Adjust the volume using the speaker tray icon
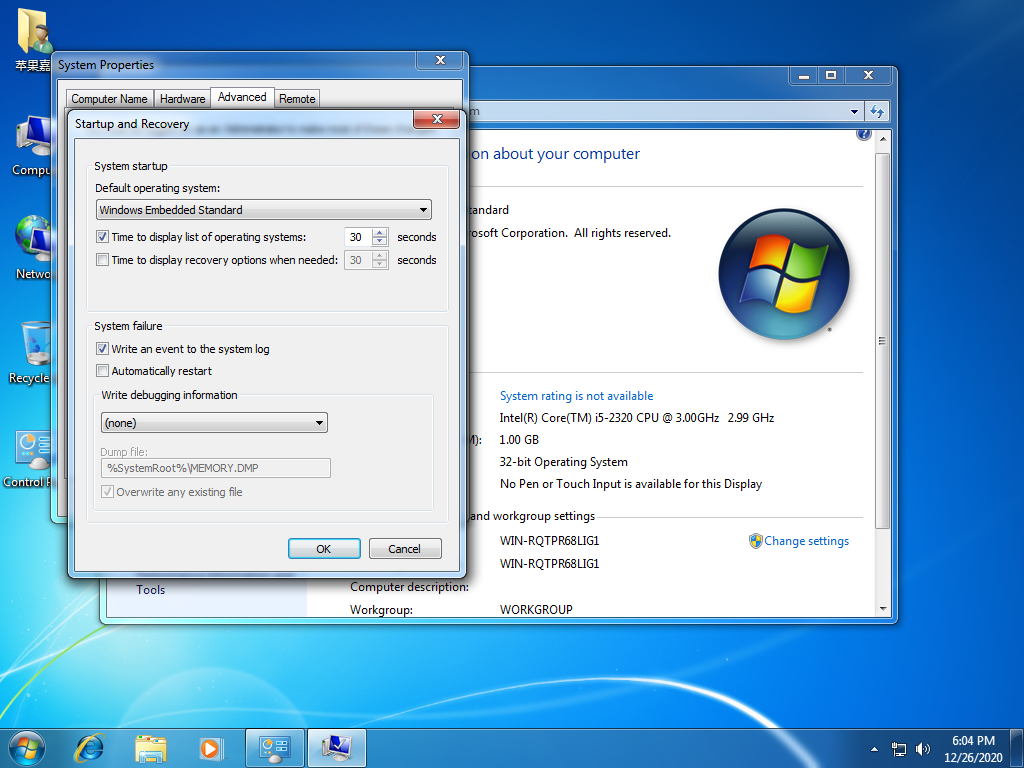The image size is (1024, 768). pos(922,748)
